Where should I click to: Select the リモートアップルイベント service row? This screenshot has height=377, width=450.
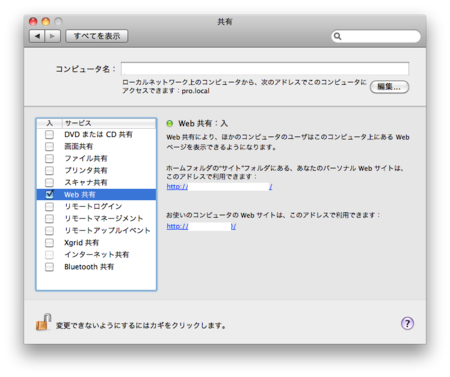(x=96, y=230)
